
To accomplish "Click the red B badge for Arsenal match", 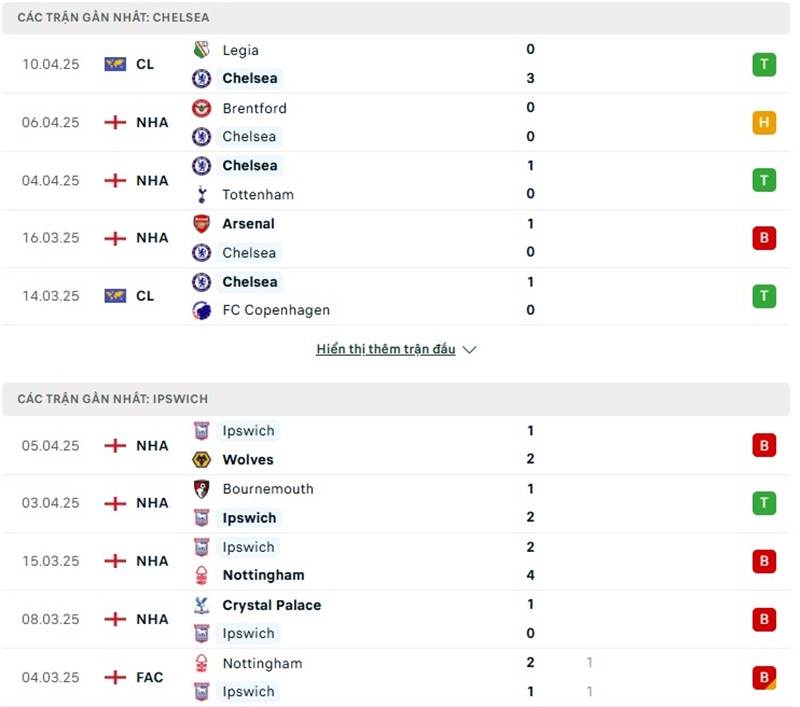I will point(764,239).
